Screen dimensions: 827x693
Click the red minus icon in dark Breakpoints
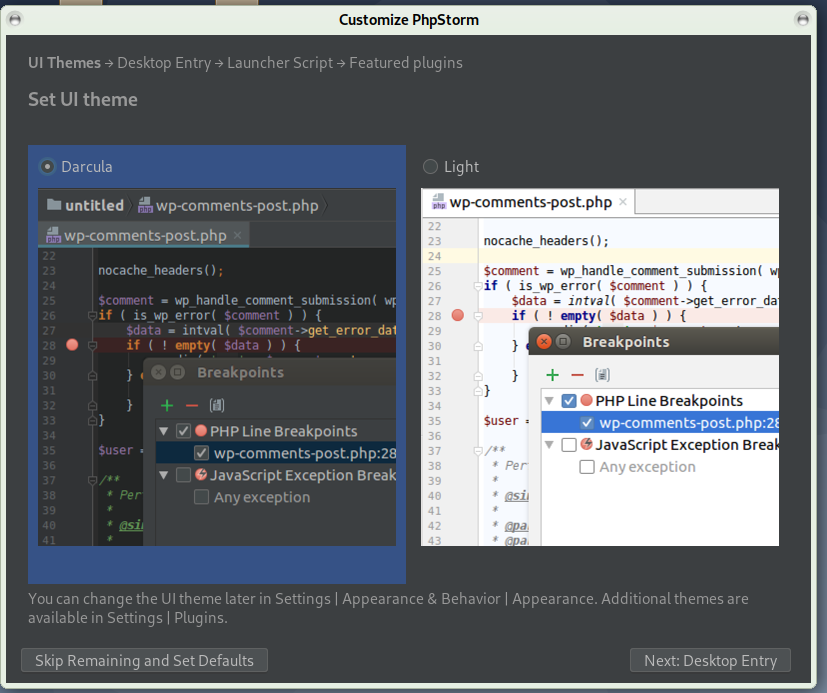point(191,405)
